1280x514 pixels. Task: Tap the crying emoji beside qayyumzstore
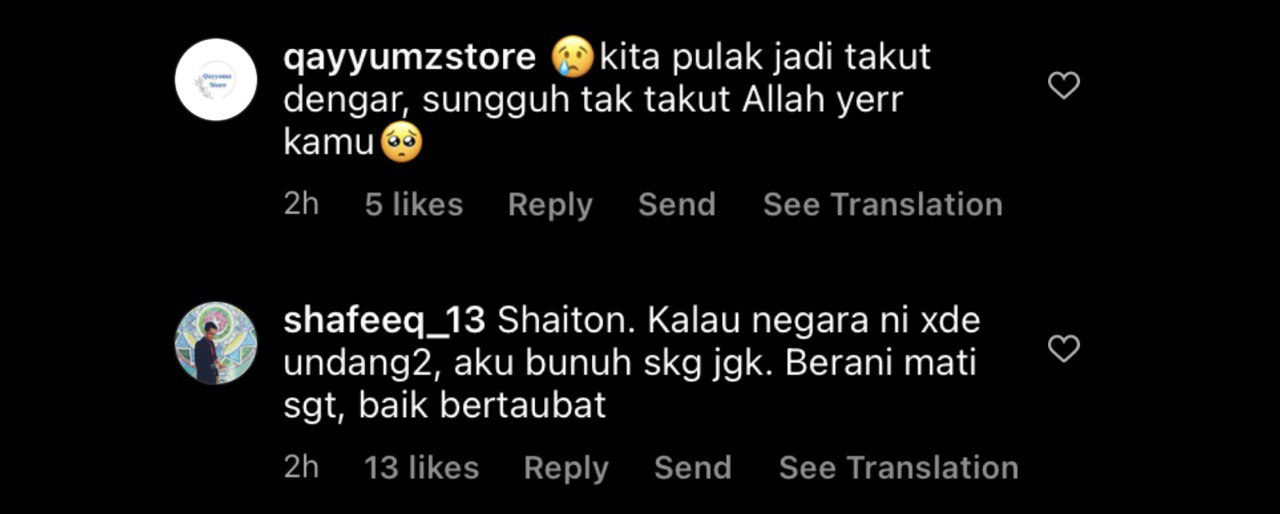click(573, 58)
